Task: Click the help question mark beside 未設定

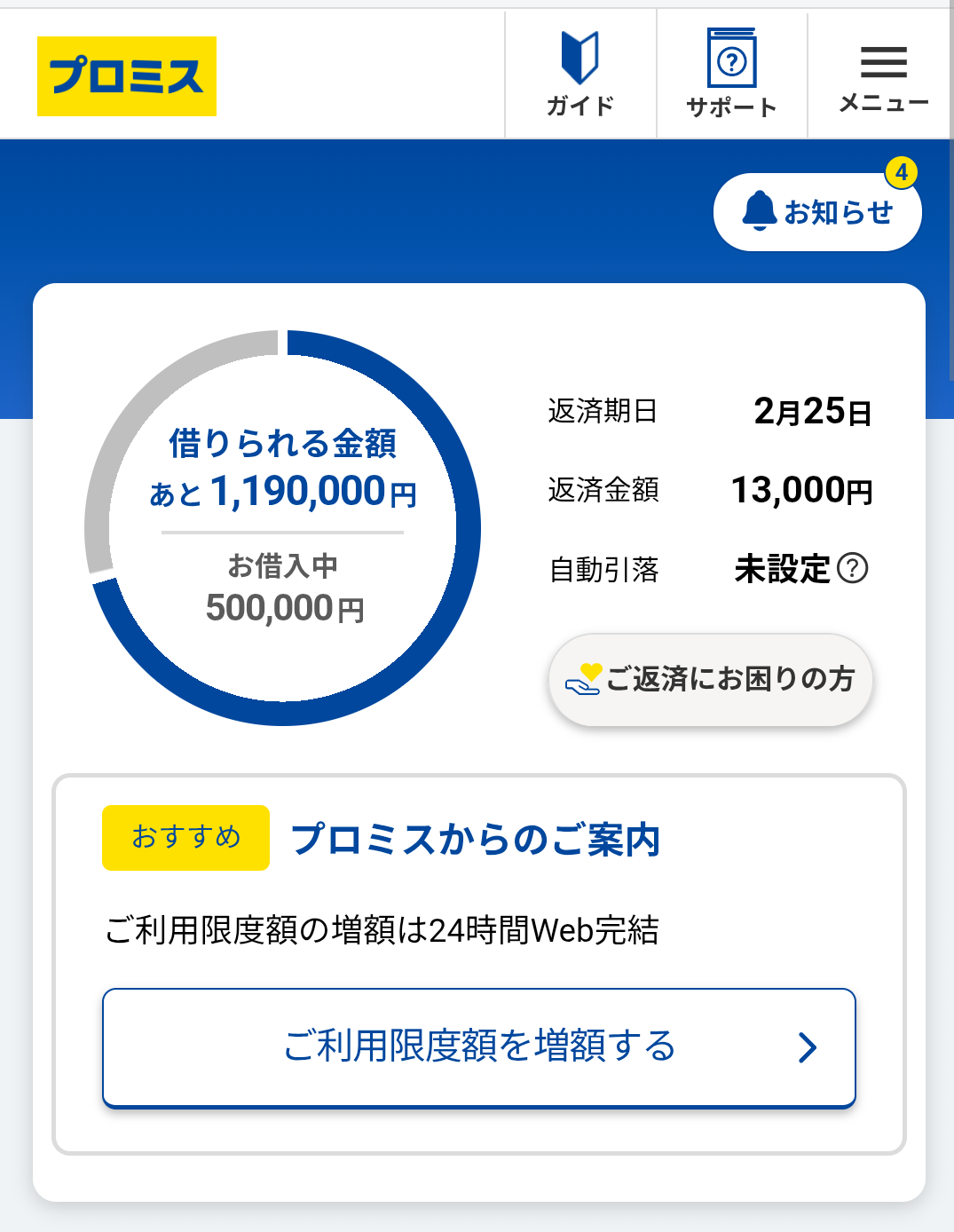Action: click(853, 568)
